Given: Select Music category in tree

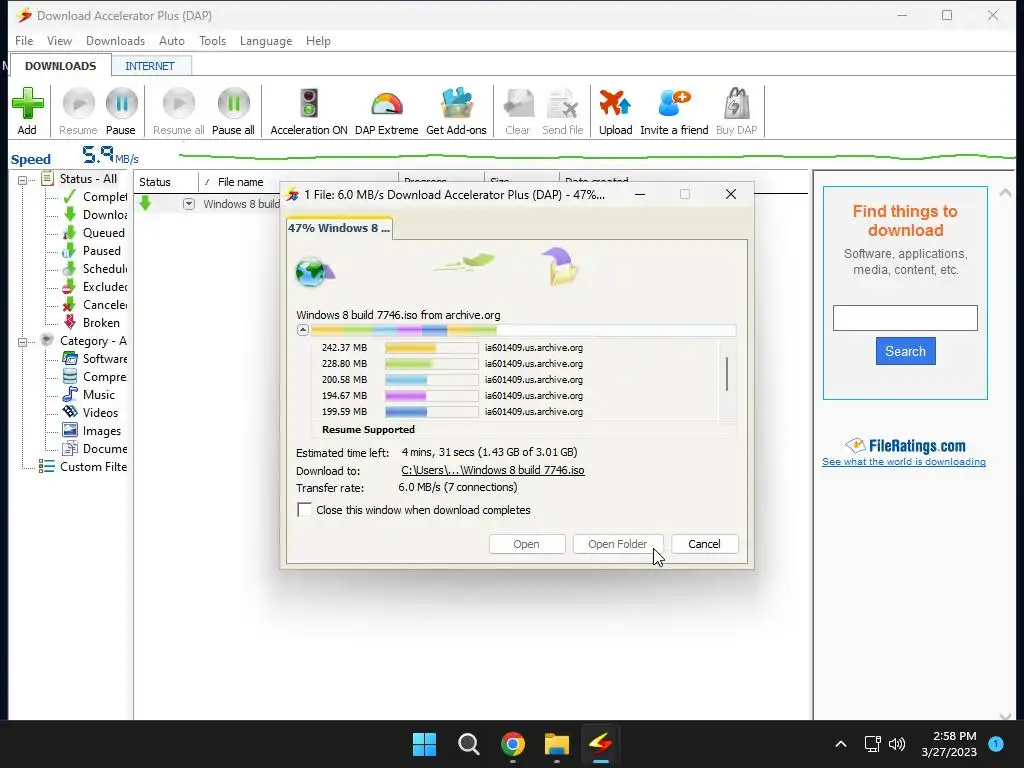Looking at the screenshot, I should tap(89, 394).
